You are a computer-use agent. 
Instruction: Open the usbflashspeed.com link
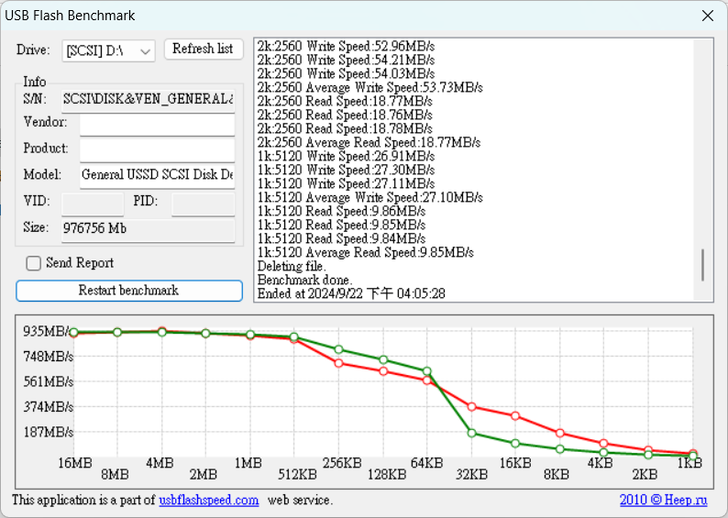(x=208, y=500)
